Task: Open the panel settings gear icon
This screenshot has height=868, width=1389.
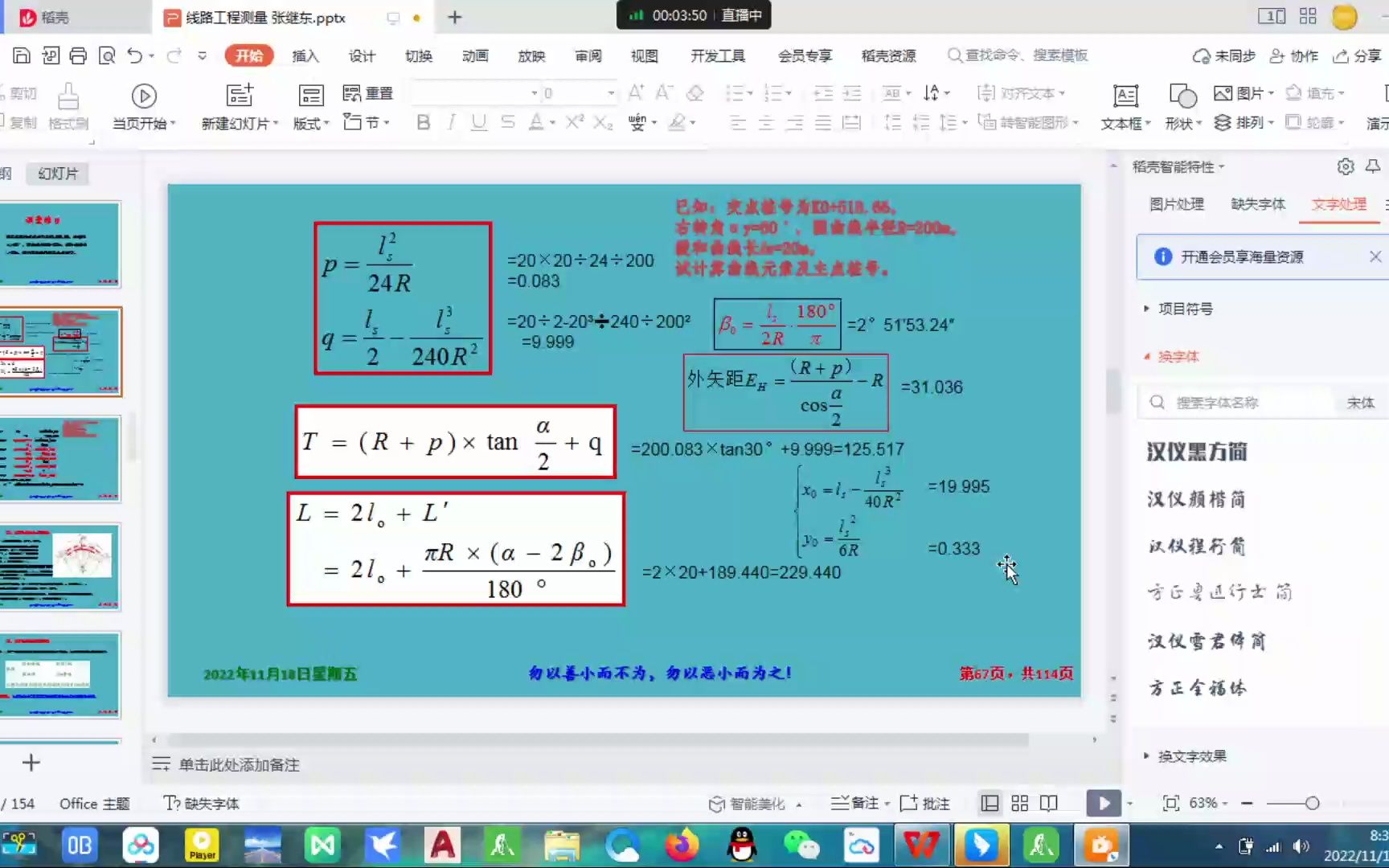Action: point(1346,166)
